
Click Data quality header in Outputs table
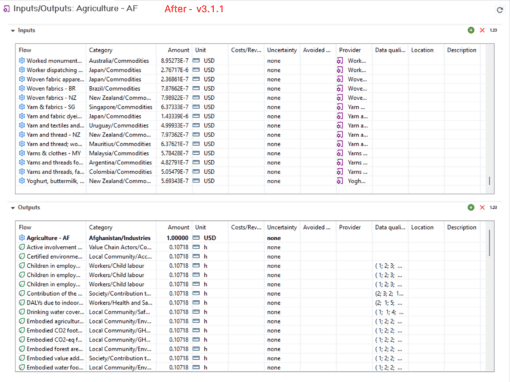click(x=390, y=227)
